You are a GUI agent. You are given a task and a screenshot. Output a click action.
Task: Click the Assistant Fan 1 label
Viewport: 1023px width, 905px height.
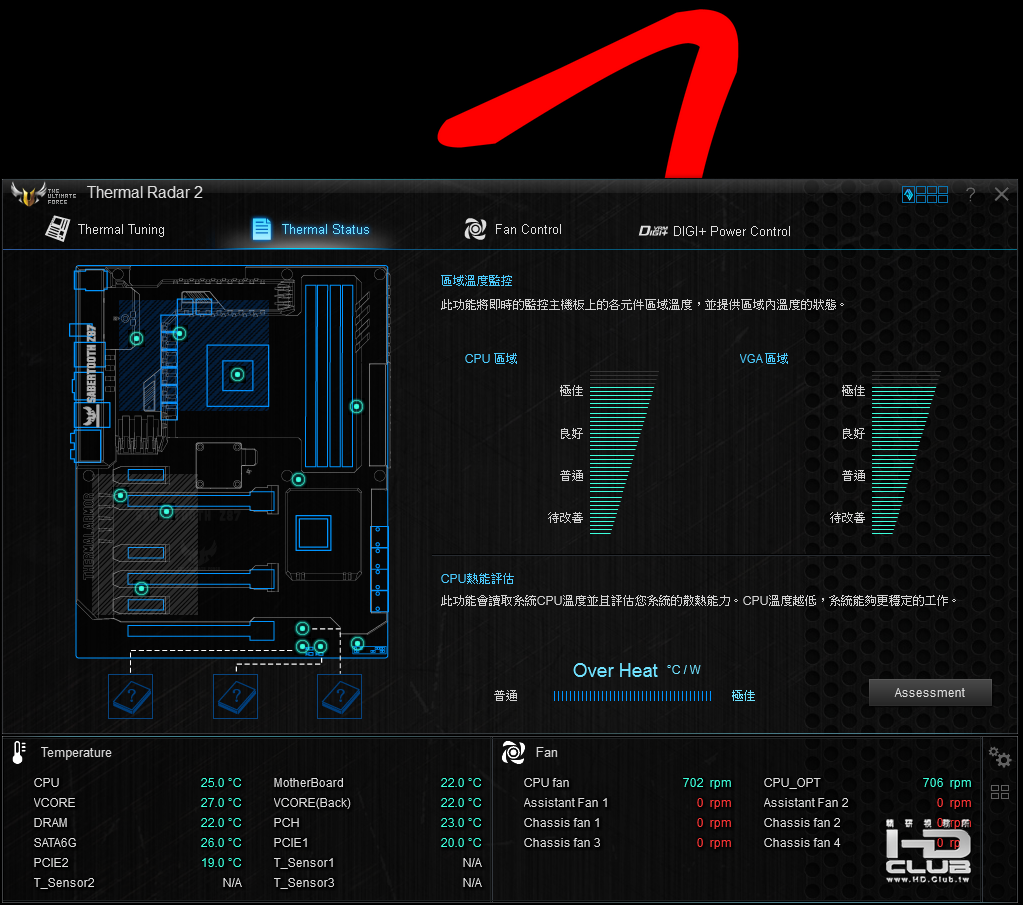point(566,803)
